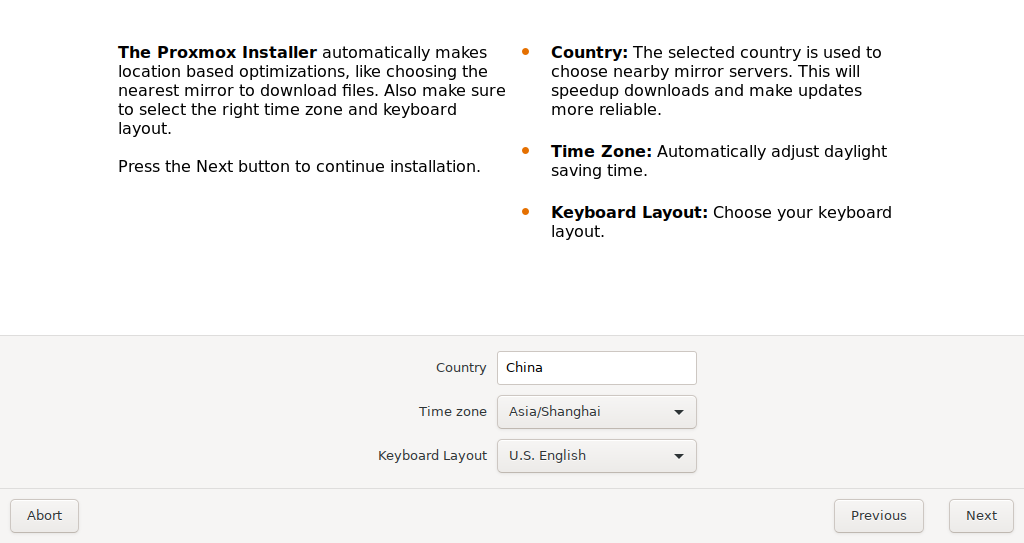Click the Abort button
The width and height of the screenshot is (1024, 543).
44,516
